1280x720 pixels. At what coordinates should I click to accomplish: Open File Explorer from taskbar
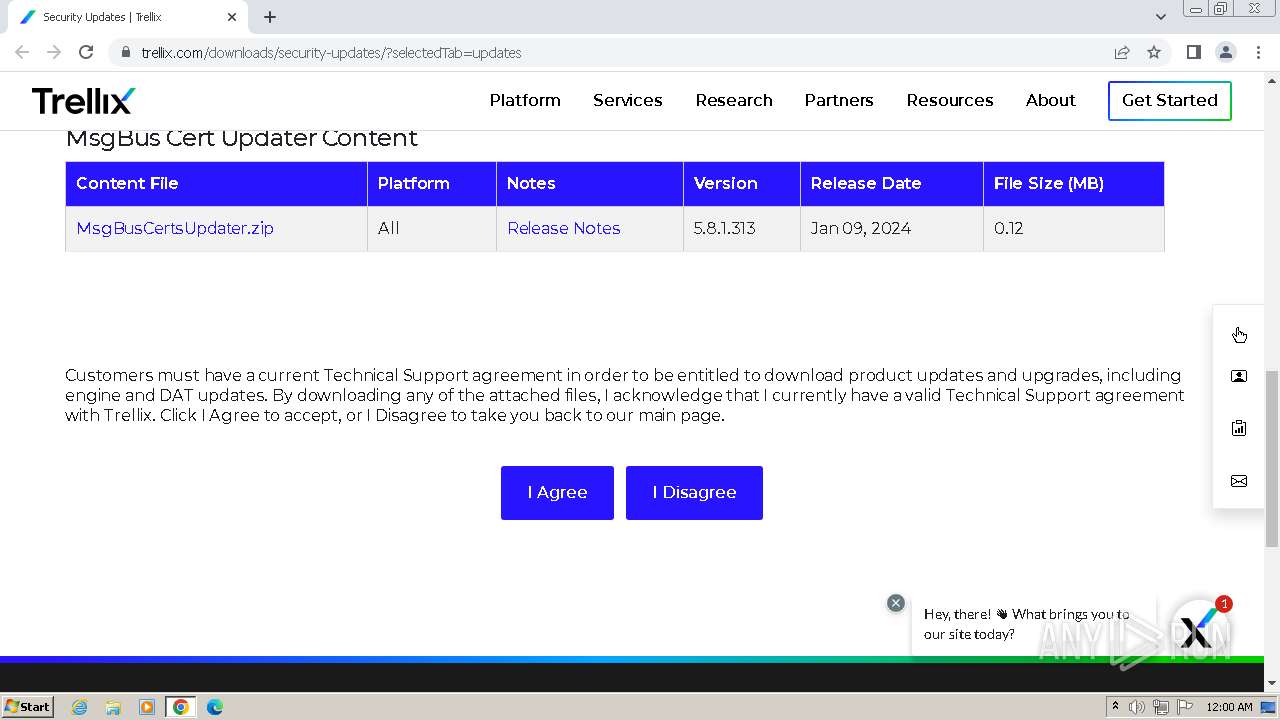tap(113, 707)
